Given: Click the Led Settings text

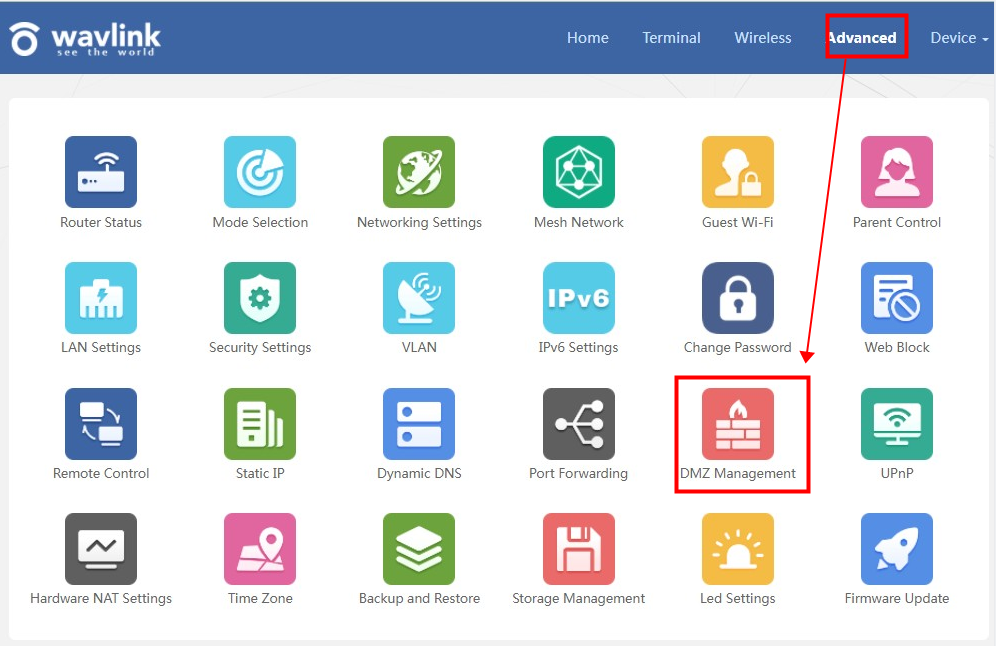Looking at the screenshot, I should (x=737, y=598).
